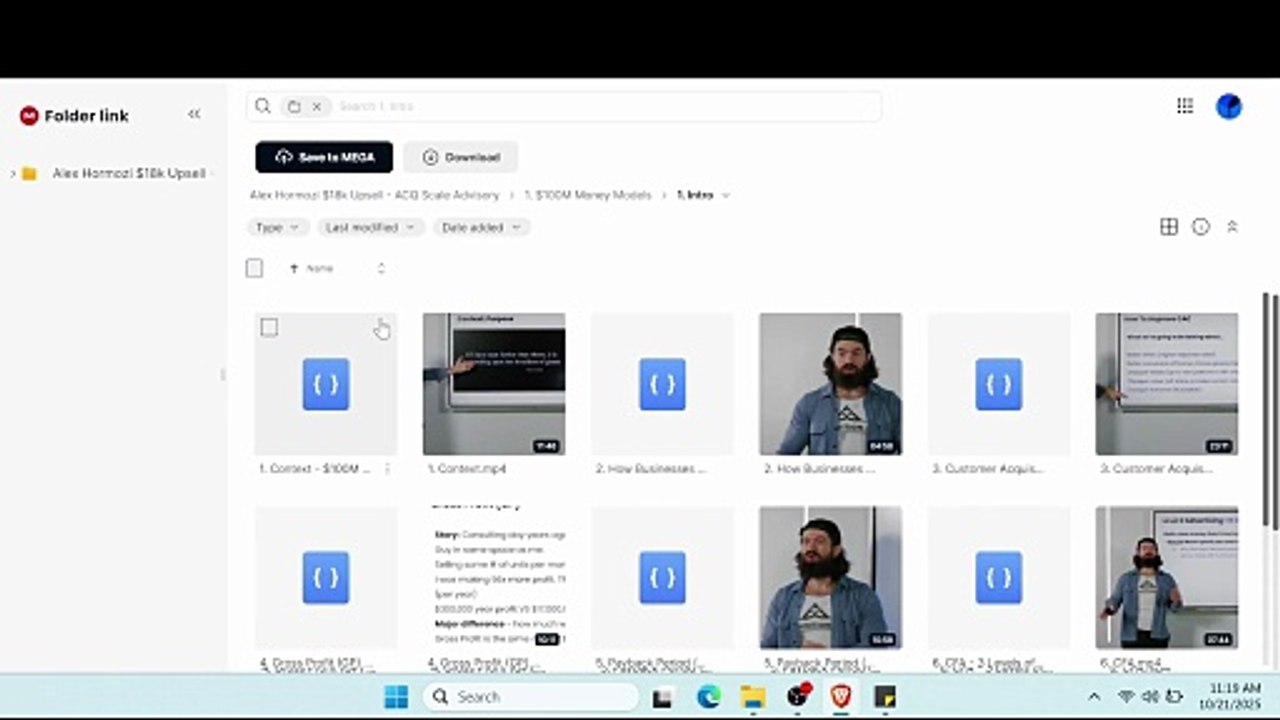The height and width of the screenshot is (720, 1280).
Task: Toggle the select-all checkbox
Action: click(x=254, y=268)
